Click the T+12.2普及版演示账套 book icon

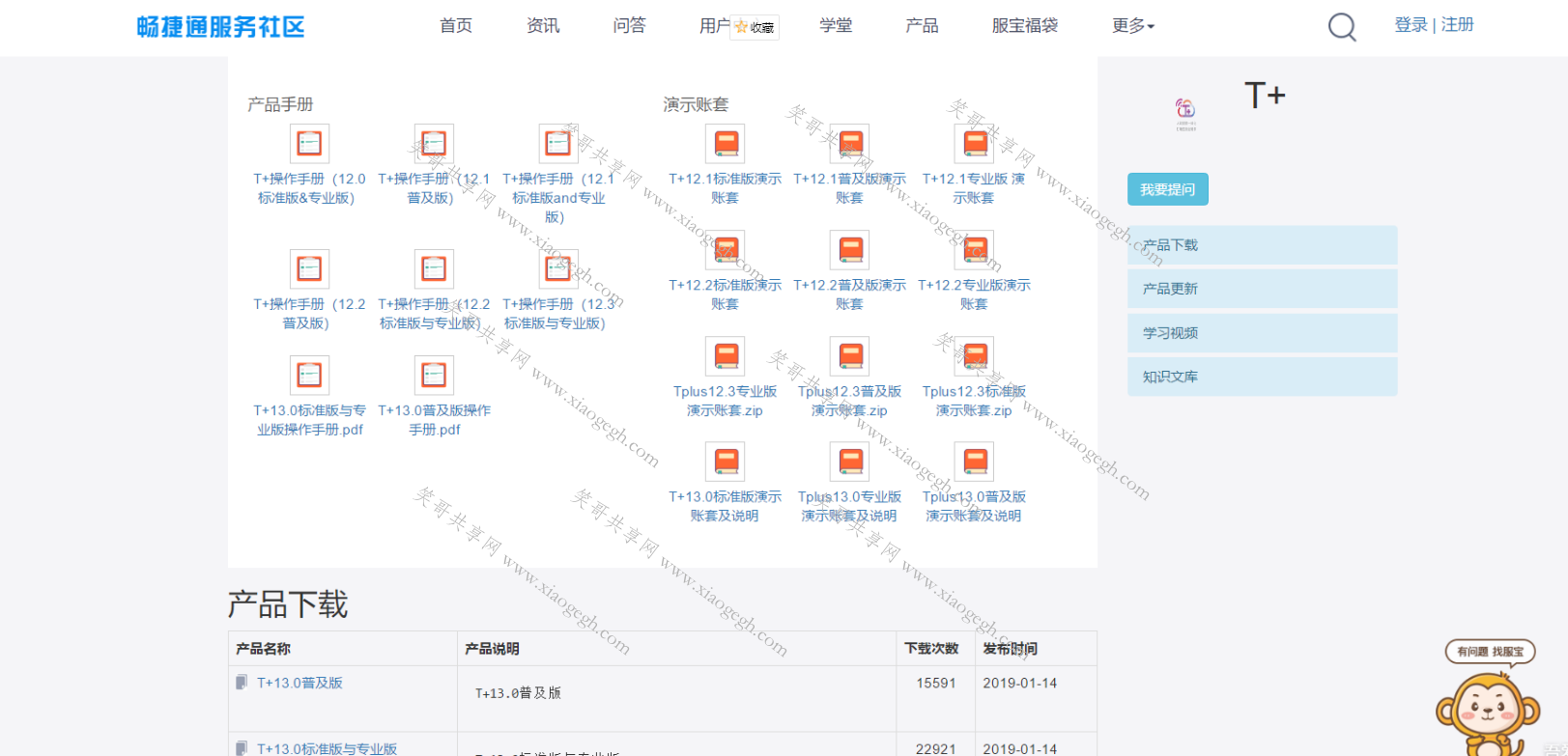click(849, 250)
